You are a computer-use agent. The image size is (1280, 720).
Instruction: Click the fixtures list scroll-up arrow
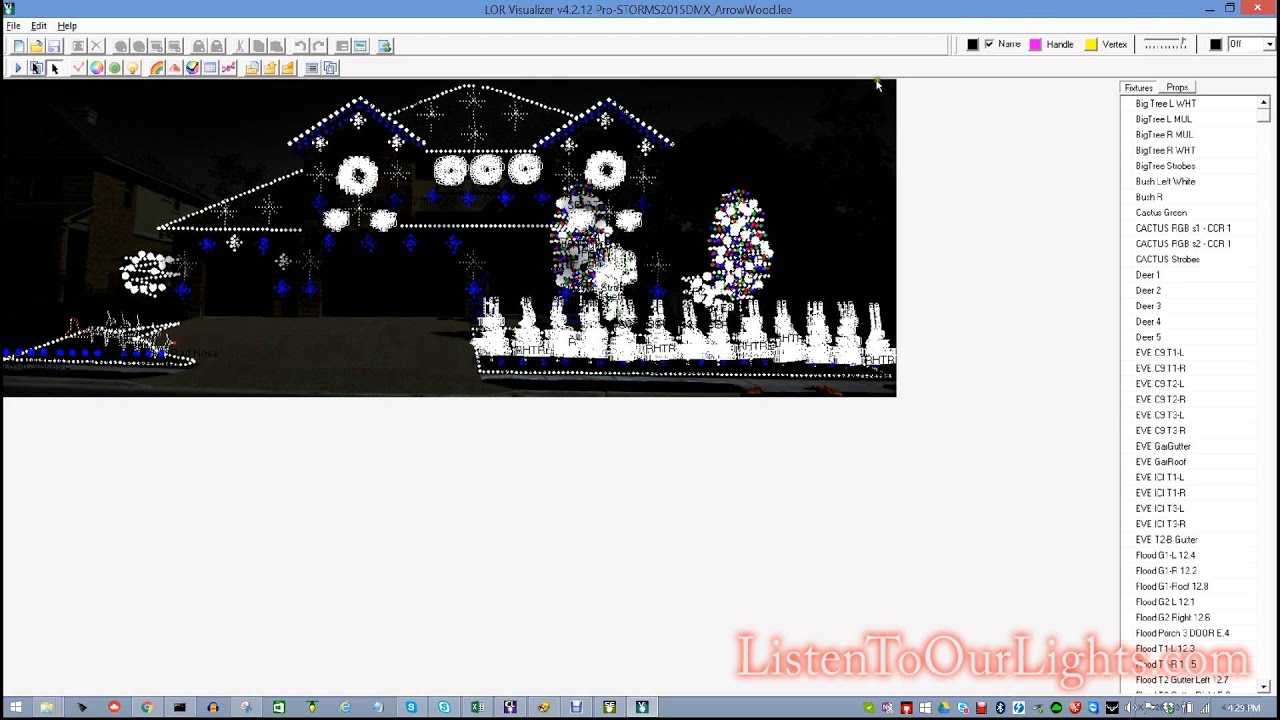[1264, 103]
